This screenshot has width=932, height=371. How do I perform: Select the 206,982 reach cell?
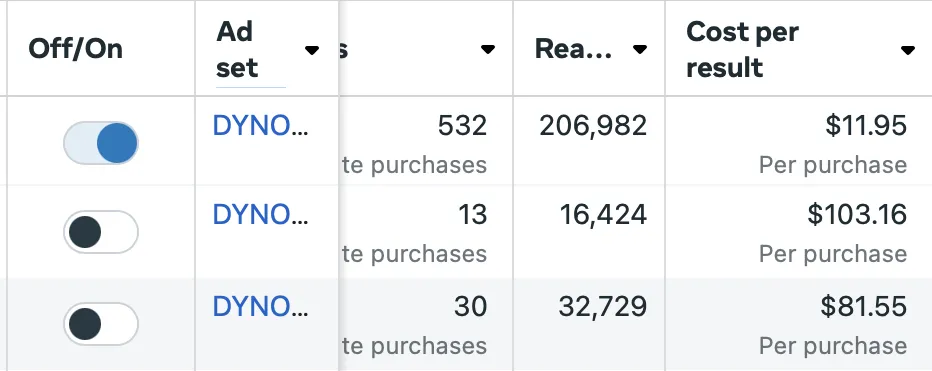coord(589,140)
